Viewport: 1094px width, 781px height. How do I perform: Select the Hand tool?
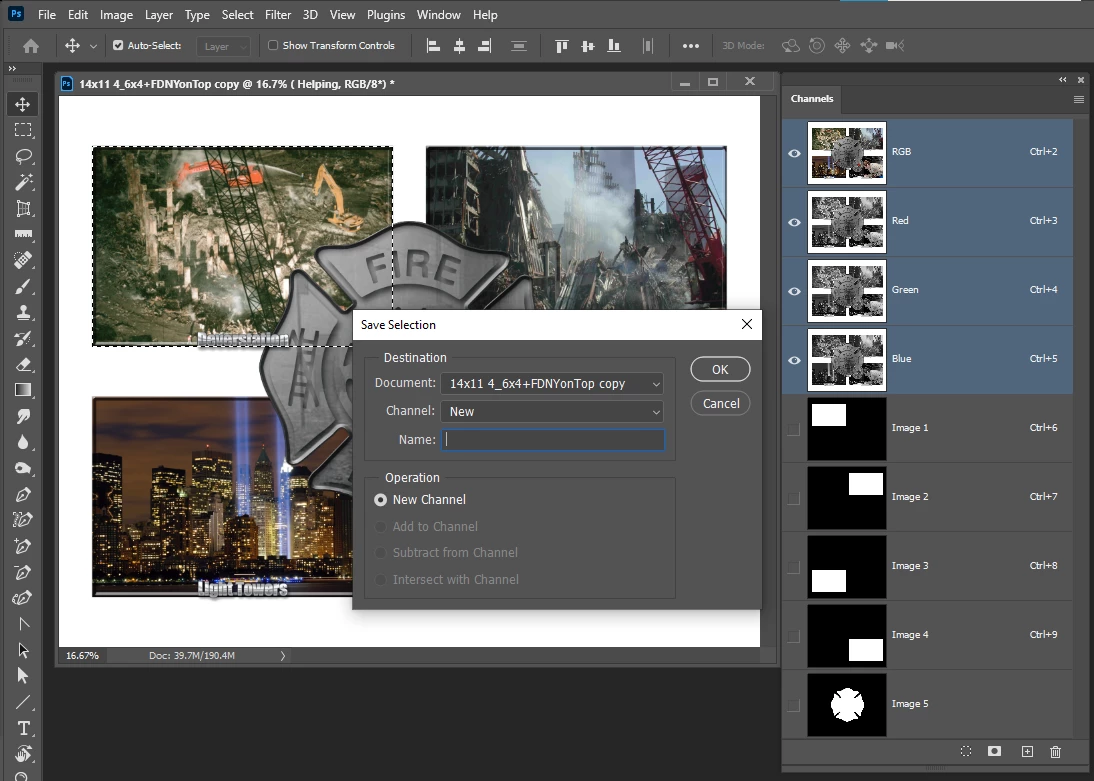click(x=22, y=754)
